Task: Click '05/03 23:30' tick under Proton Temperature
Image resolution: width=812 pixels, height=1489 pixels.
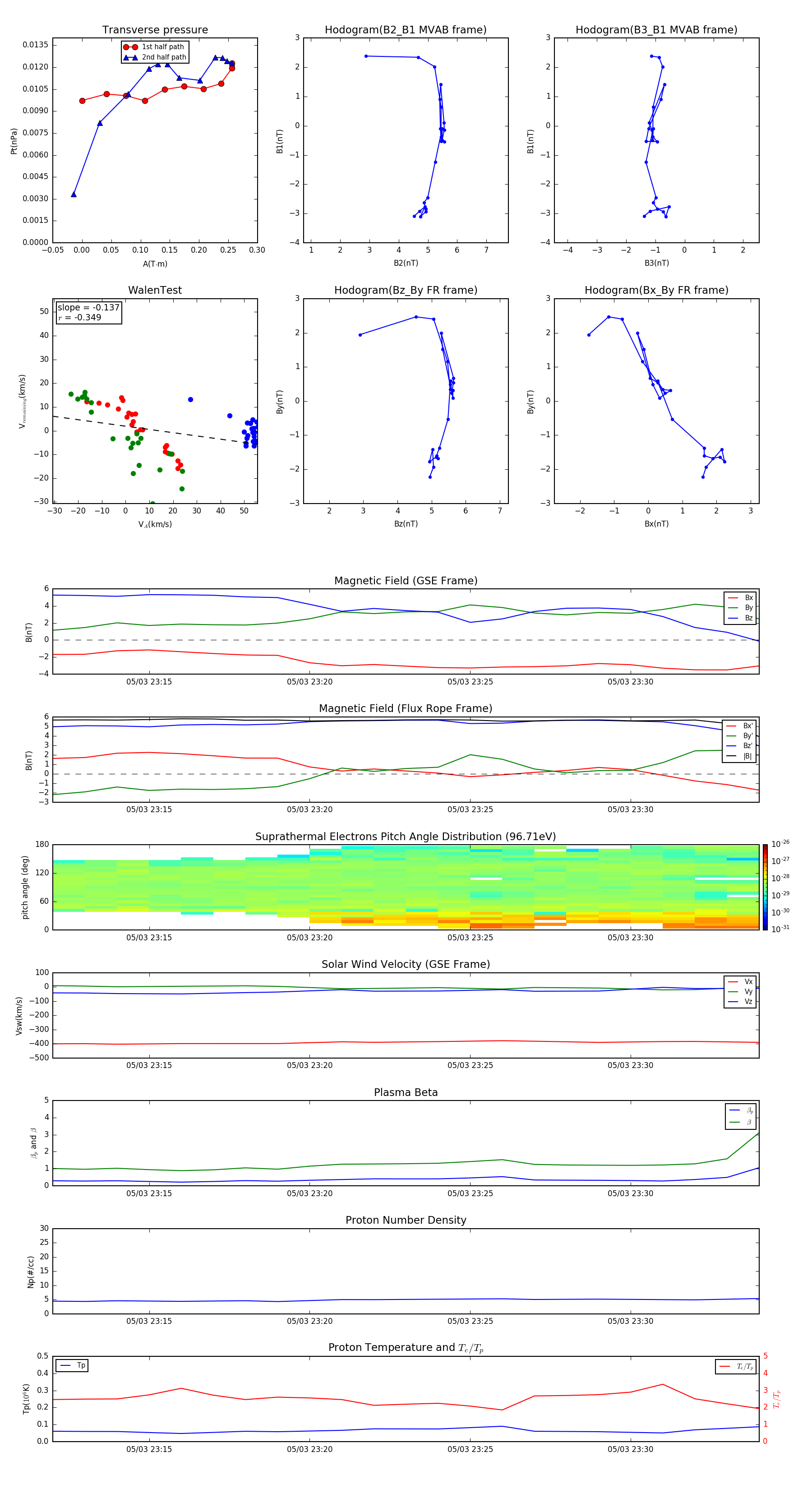Action: point(631,1450)
